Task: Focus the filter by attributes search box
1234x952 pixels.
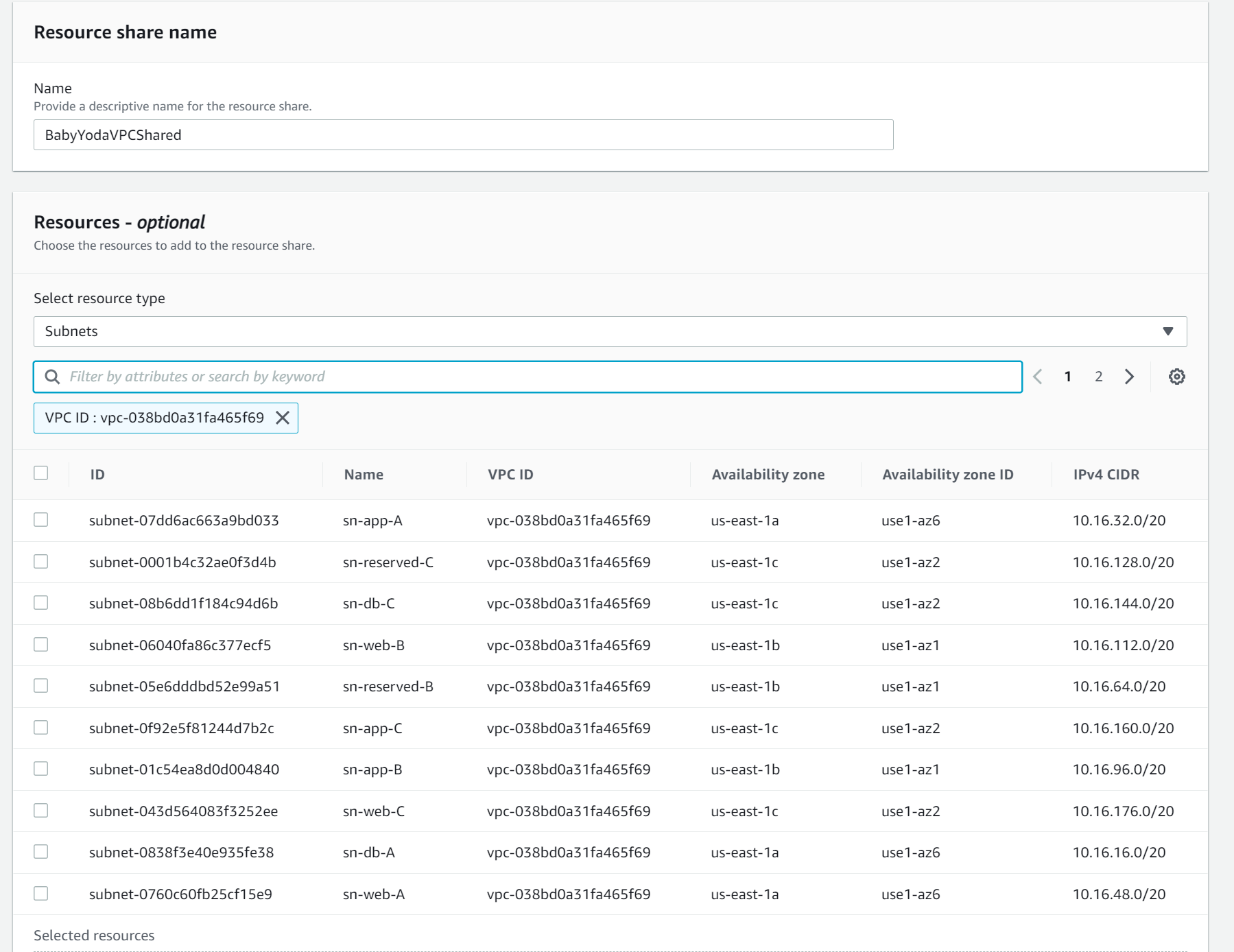Action: [527, 377]
